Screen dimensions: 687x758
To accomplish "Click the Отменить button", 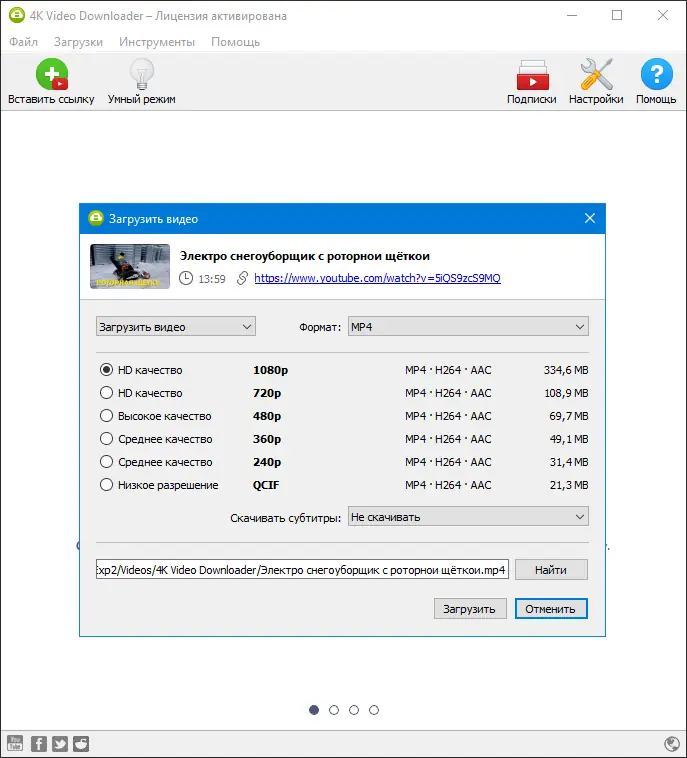I will [x=551, y=609].
